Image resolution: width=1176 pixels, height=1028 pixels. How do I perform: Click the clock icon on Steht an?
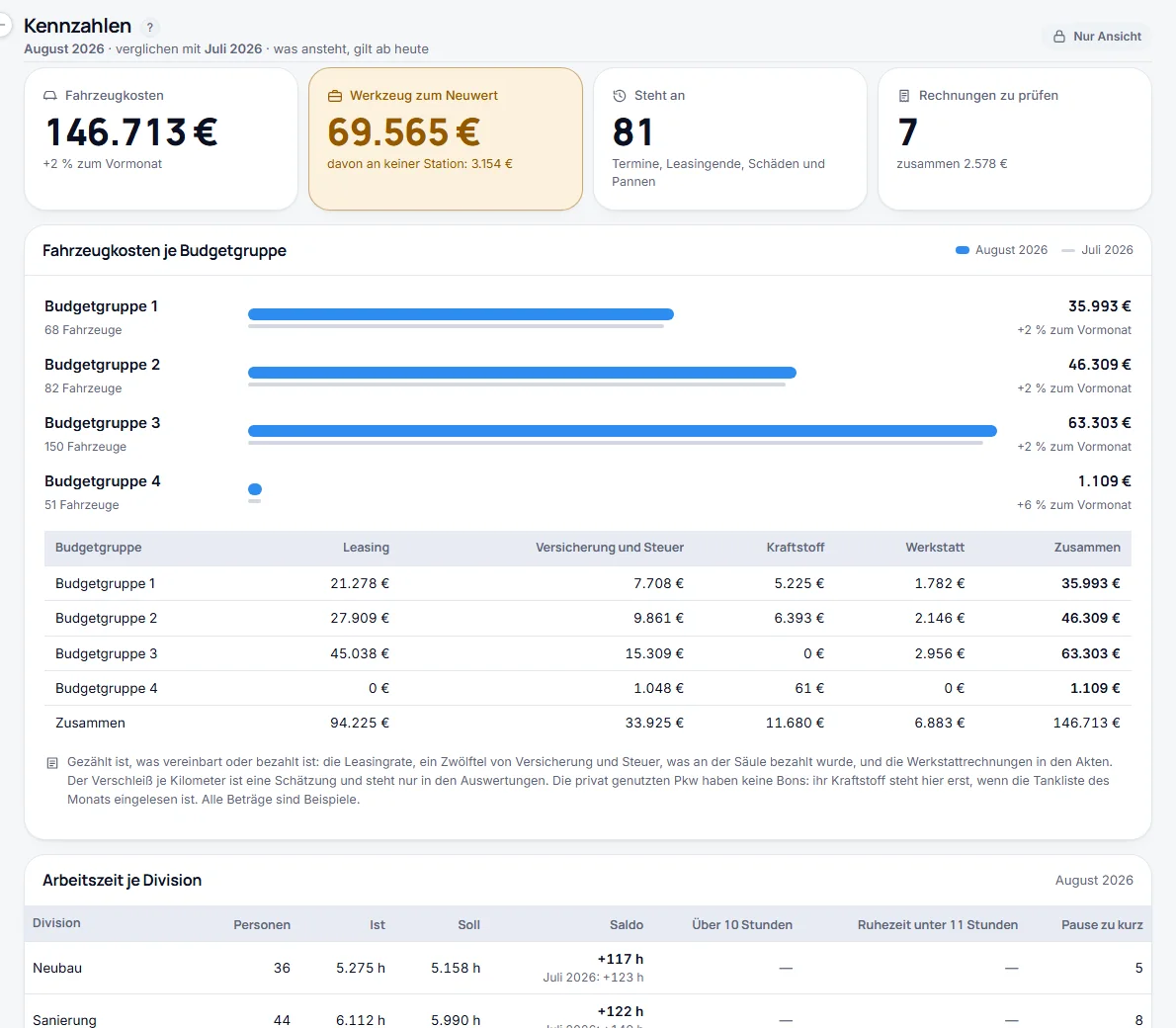tap(619, 95)
